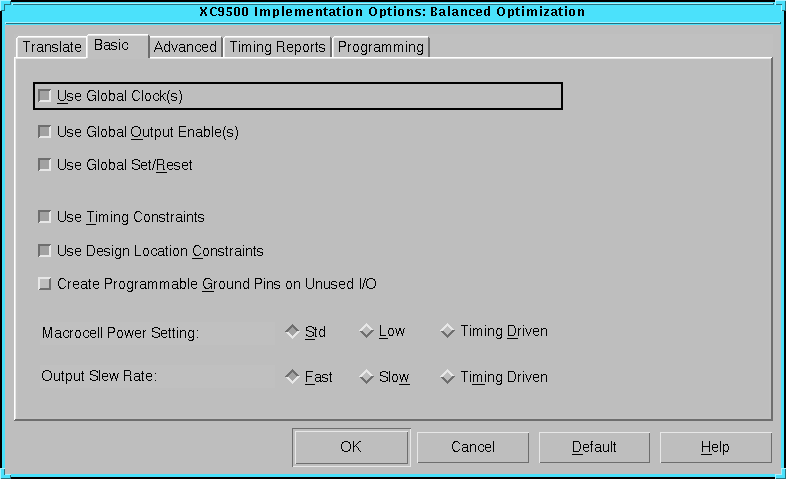
Task: Check Use Global Set/Reset option
Action: click(x=44, y=165)
